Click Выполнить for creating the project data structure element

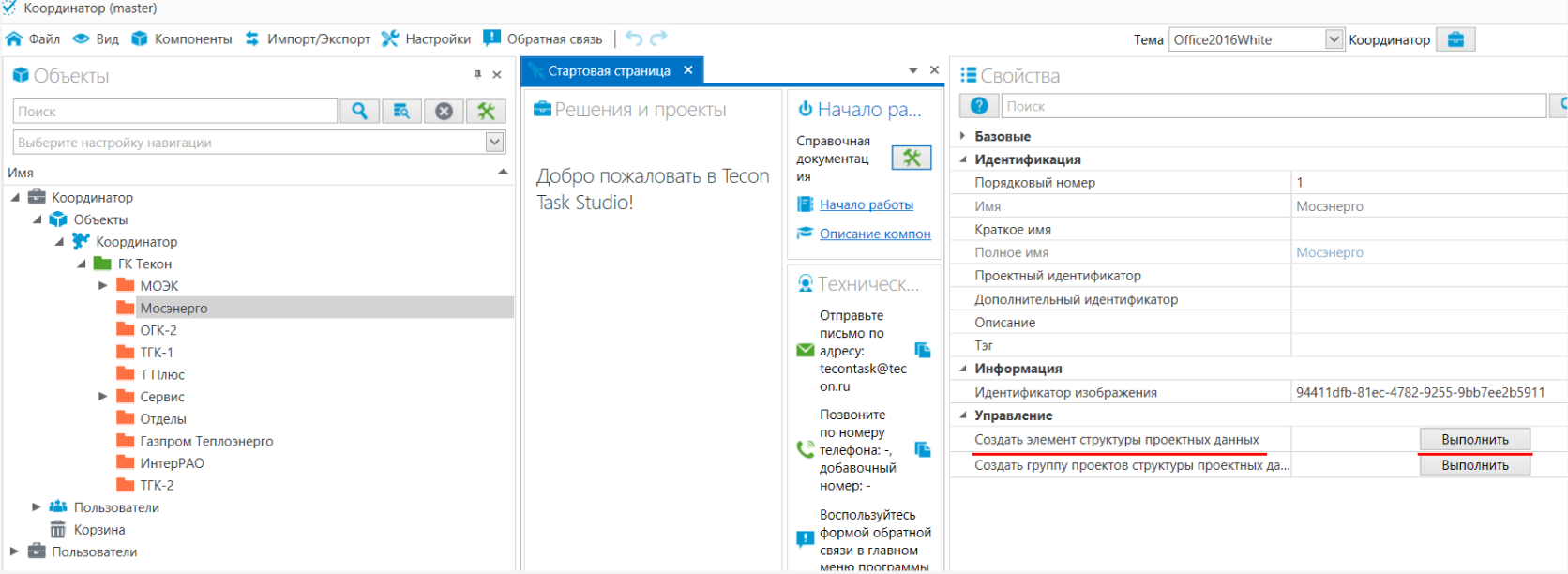(1474, 440)
